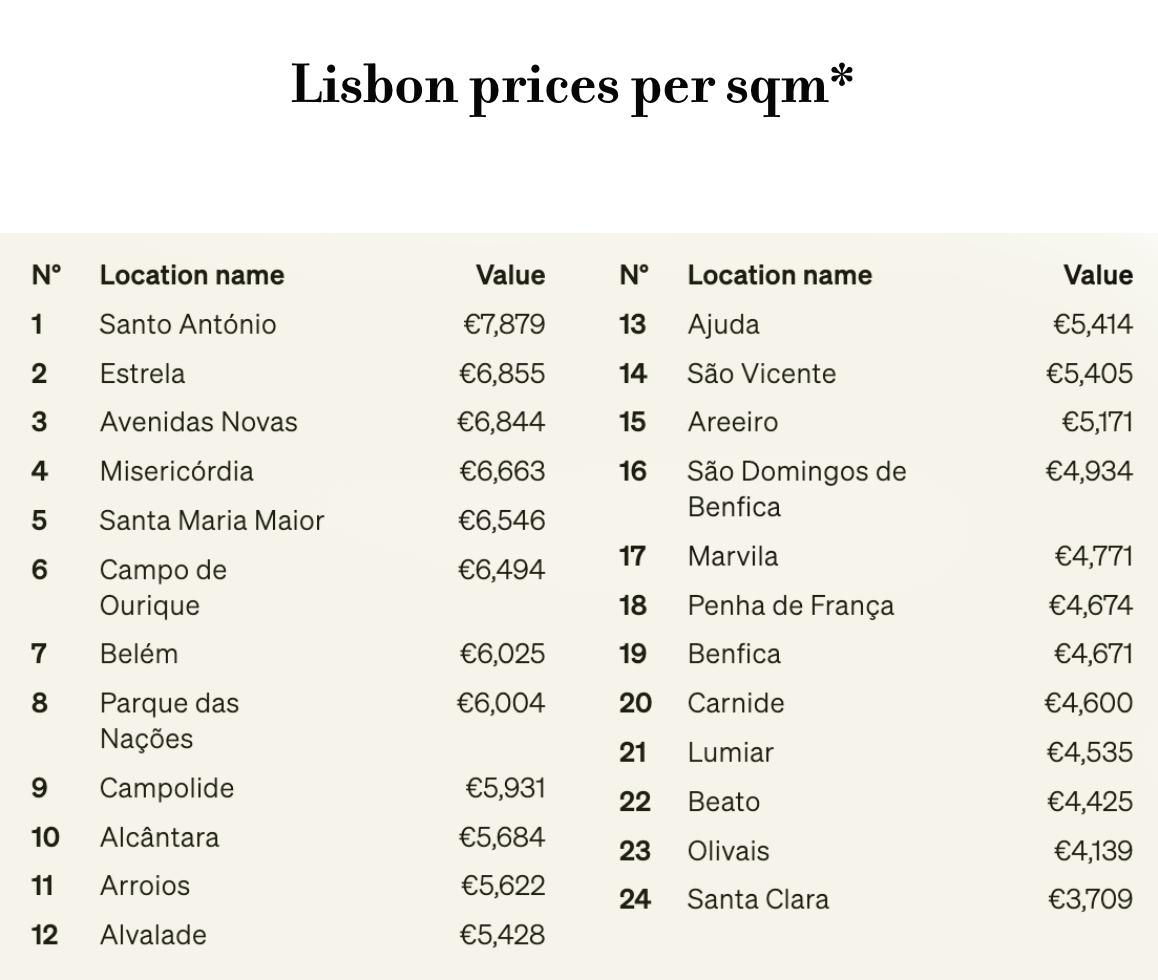Select the Lumiar location
The height and width of the screenshot is (980, 1158).
(730, 752)
